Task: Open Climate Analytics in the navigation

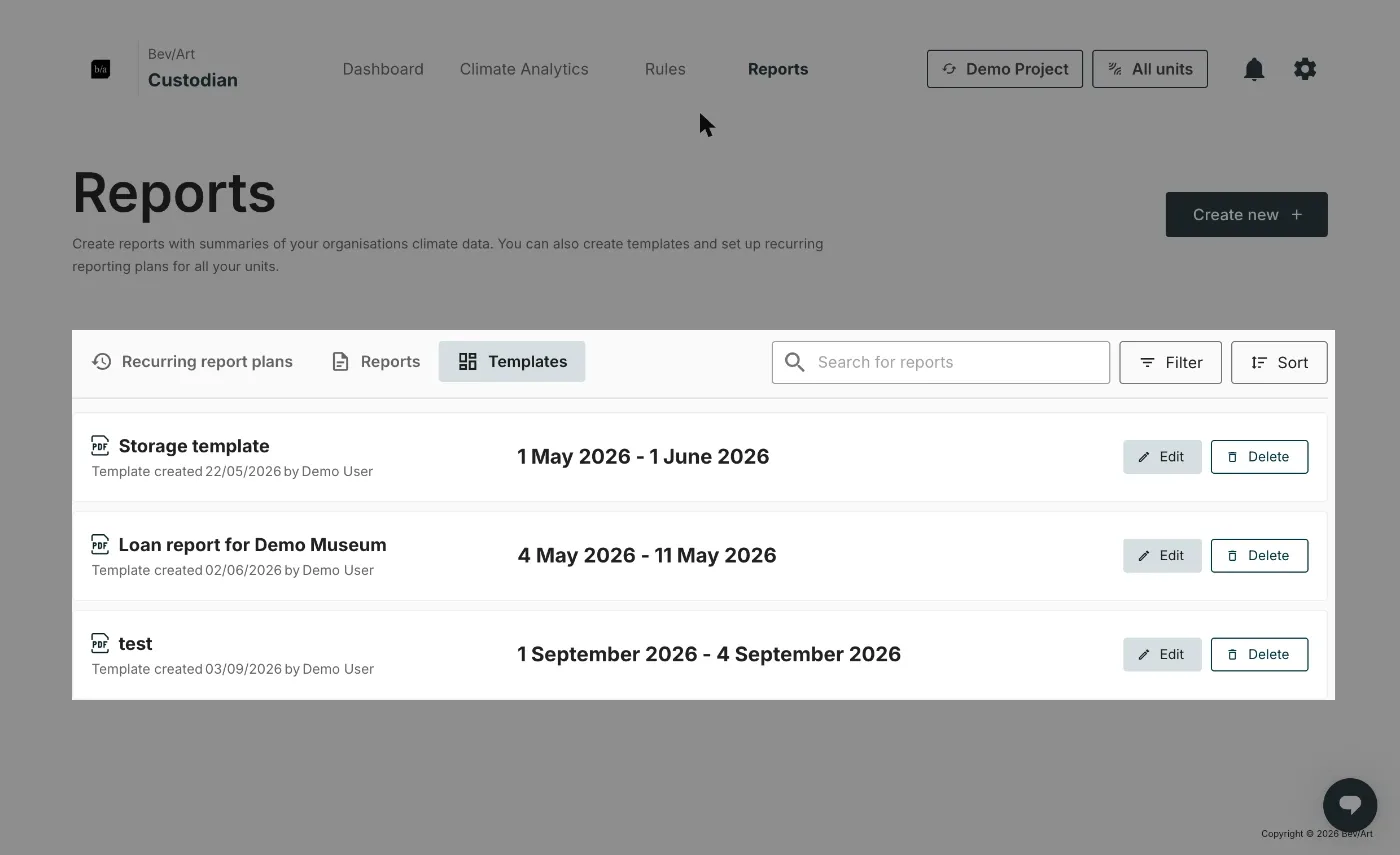Action: (x=524, y=69)
